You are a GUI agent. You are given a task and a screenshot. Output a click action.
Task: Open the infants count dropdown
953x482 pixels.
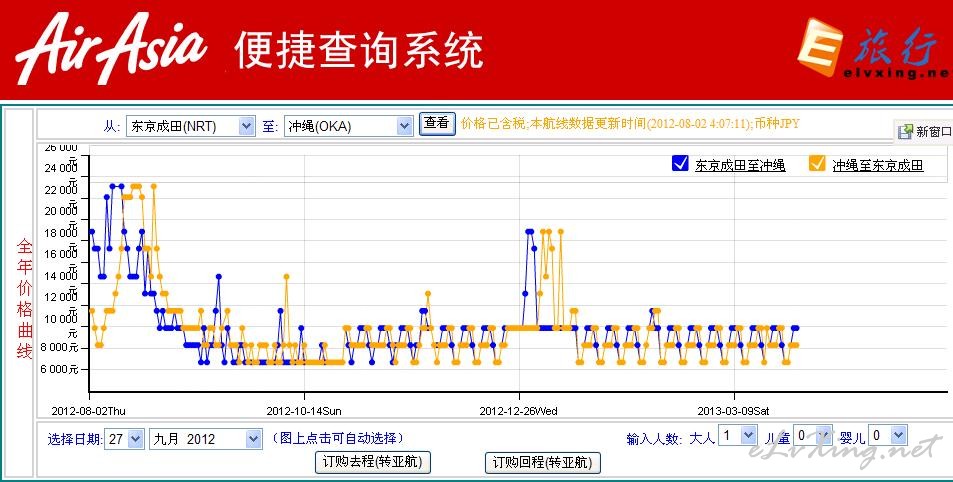(888, 435)
